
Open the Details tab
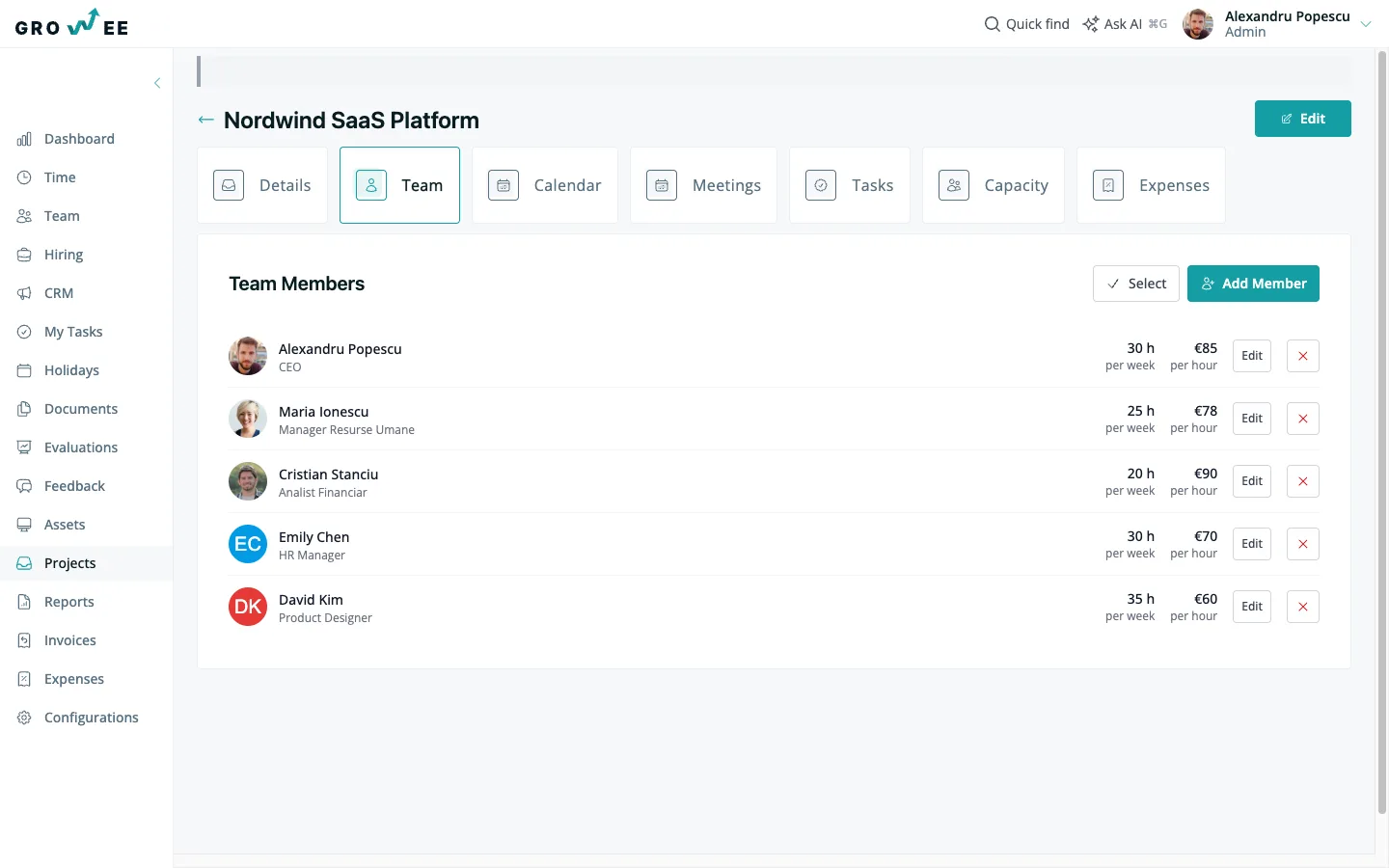pyautogui.click(x=262, y=185)
